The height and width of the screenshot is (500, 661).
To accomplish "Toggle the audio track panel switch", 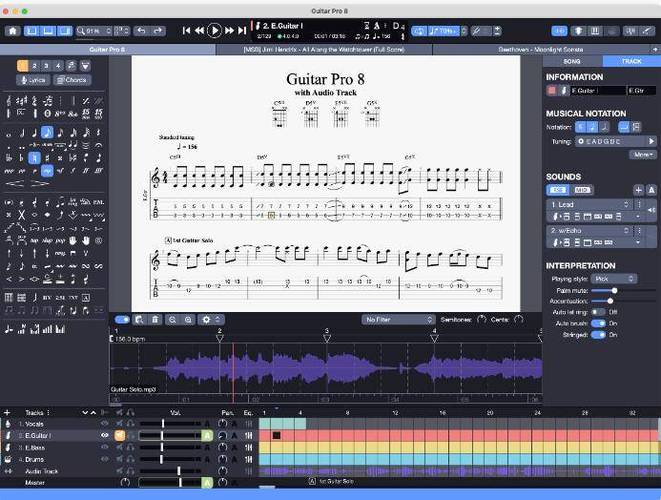I will click(x=122, y=320).
